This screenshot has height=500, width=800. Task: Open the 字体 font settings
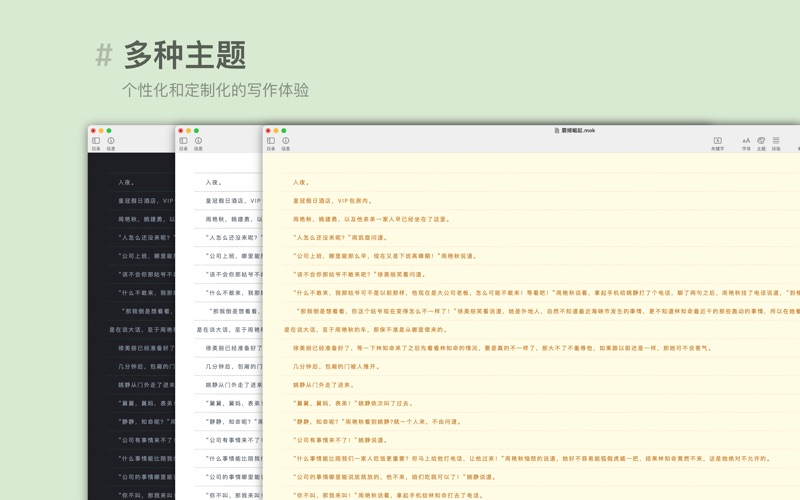[746, 141]
